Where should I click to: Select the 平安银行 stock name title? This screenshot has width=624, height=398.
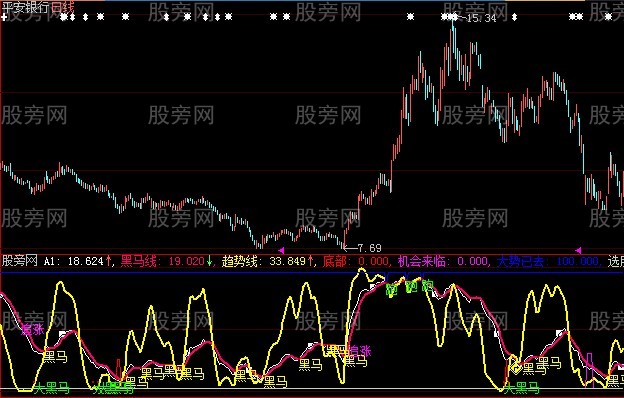25,7
